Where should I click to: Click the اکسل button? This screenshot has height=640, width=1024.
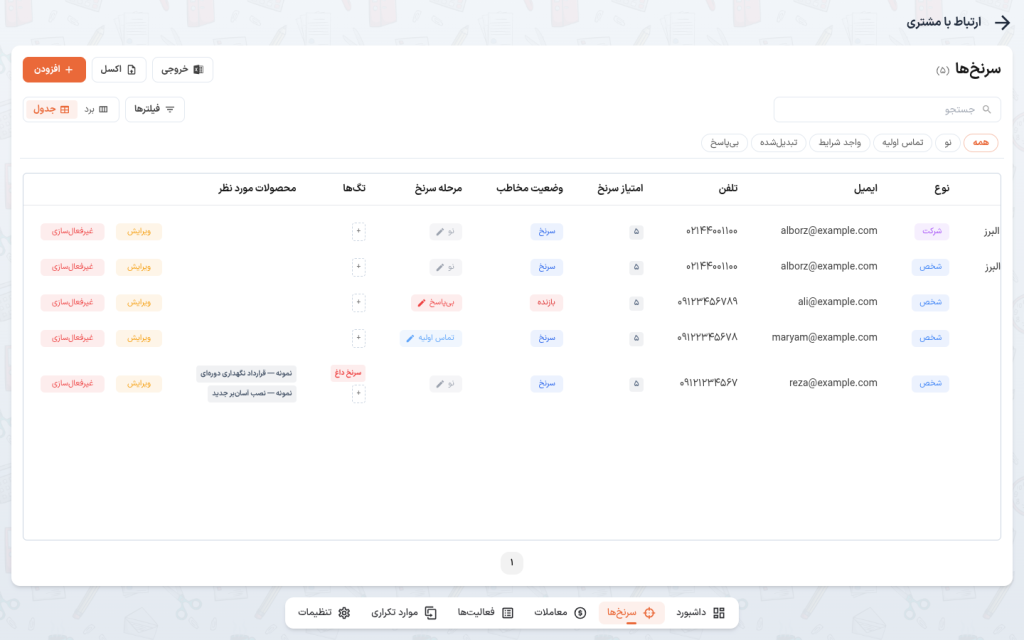click(119, 70)
